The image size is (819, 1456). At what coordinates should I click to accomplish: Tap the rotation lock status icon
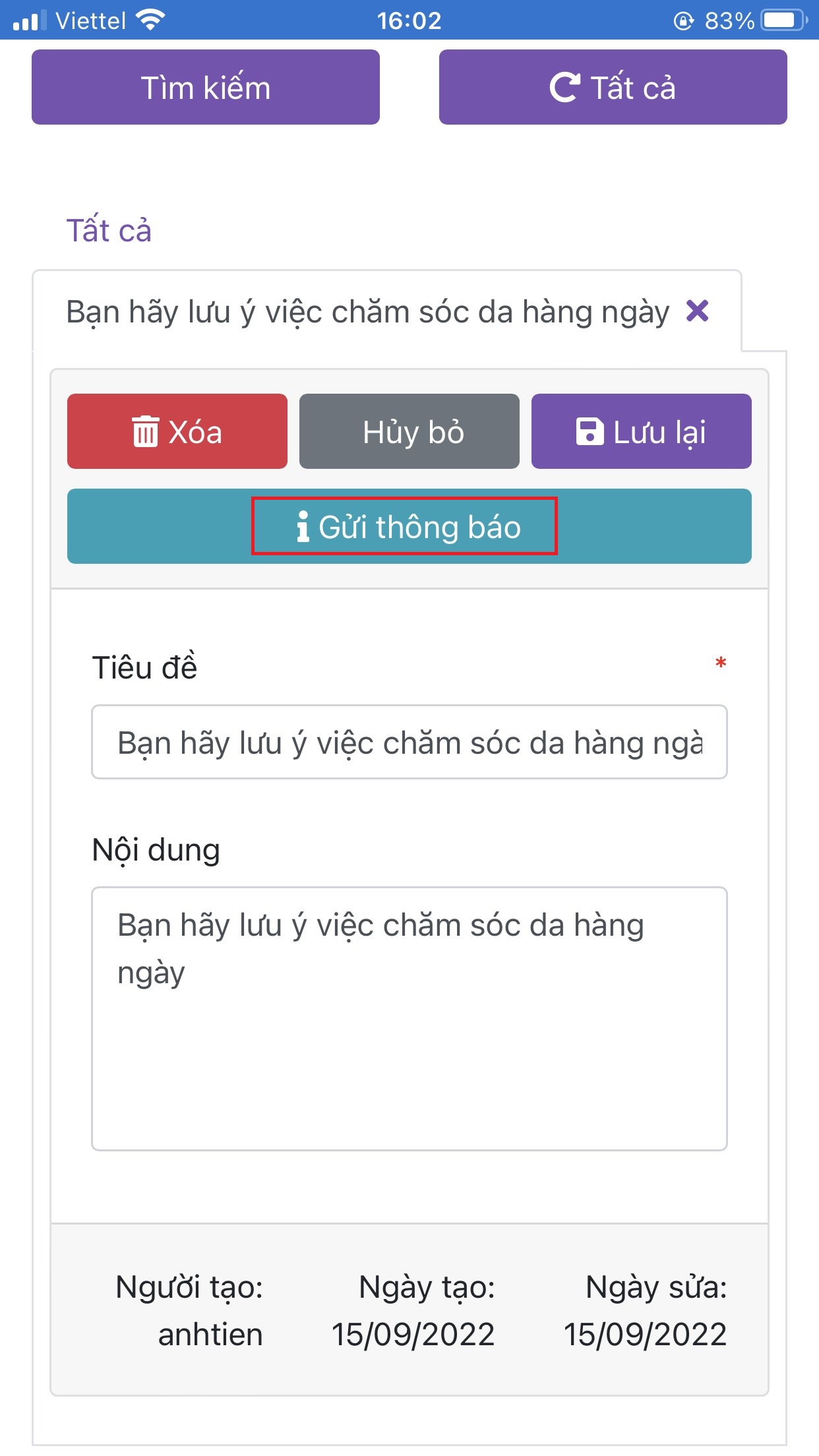(684, 21)
